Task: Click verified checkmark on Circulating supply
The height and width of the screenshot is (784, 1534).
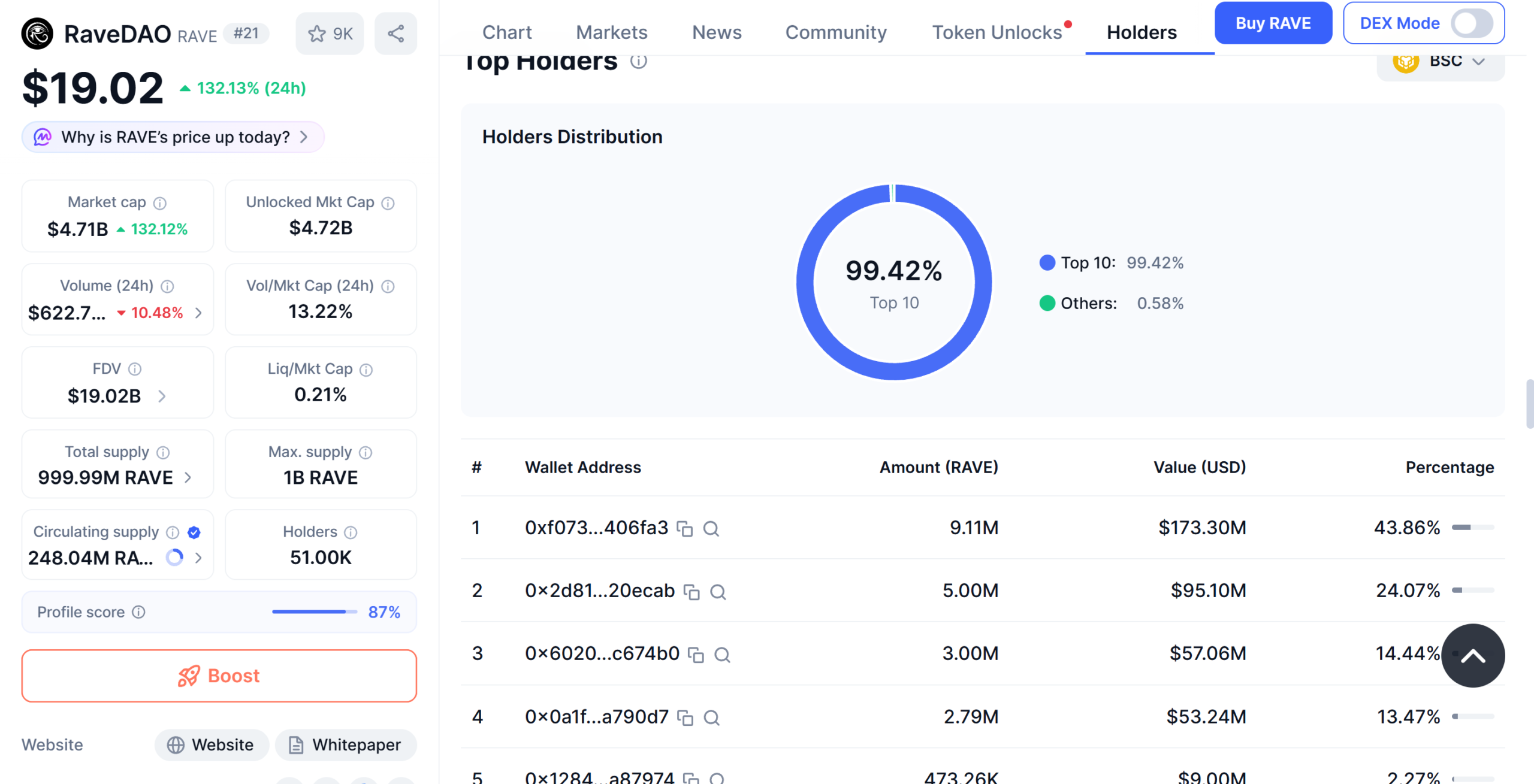Action: click(x=193, y=532)
